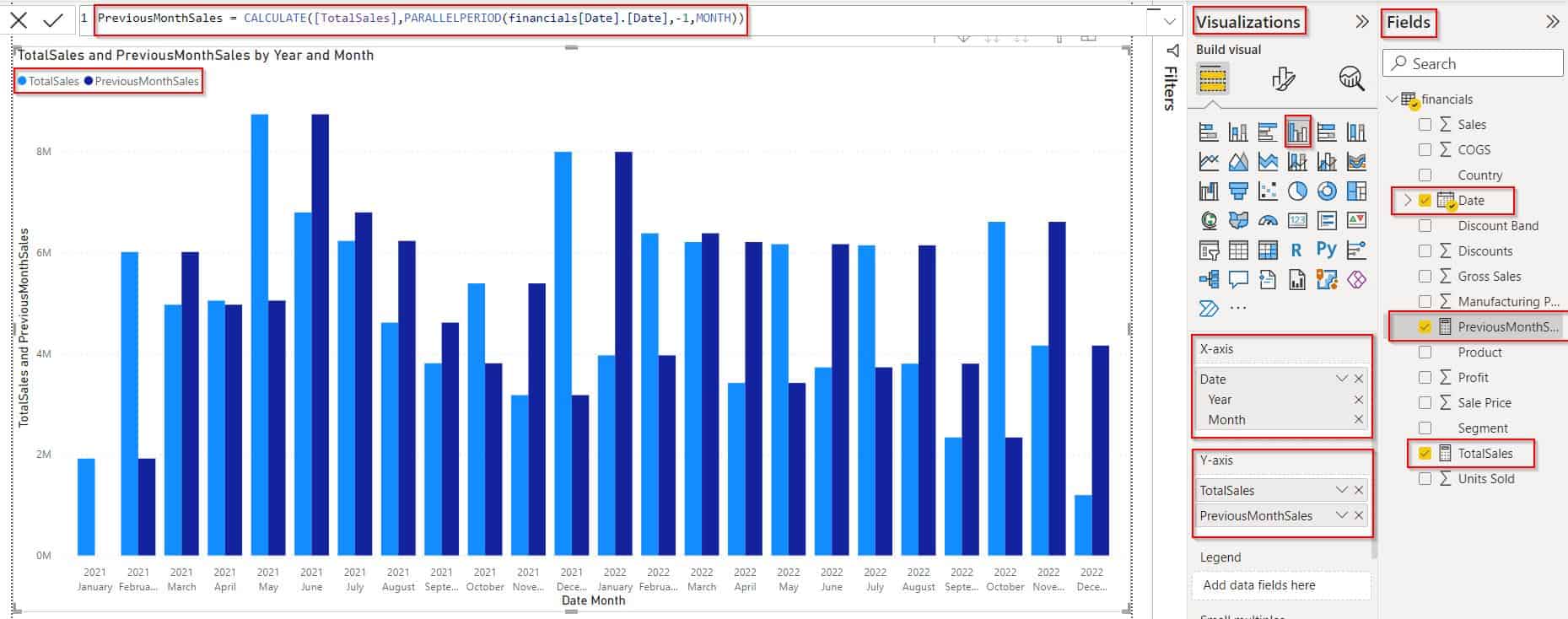Select the stacked bar chart visual

1209,132
